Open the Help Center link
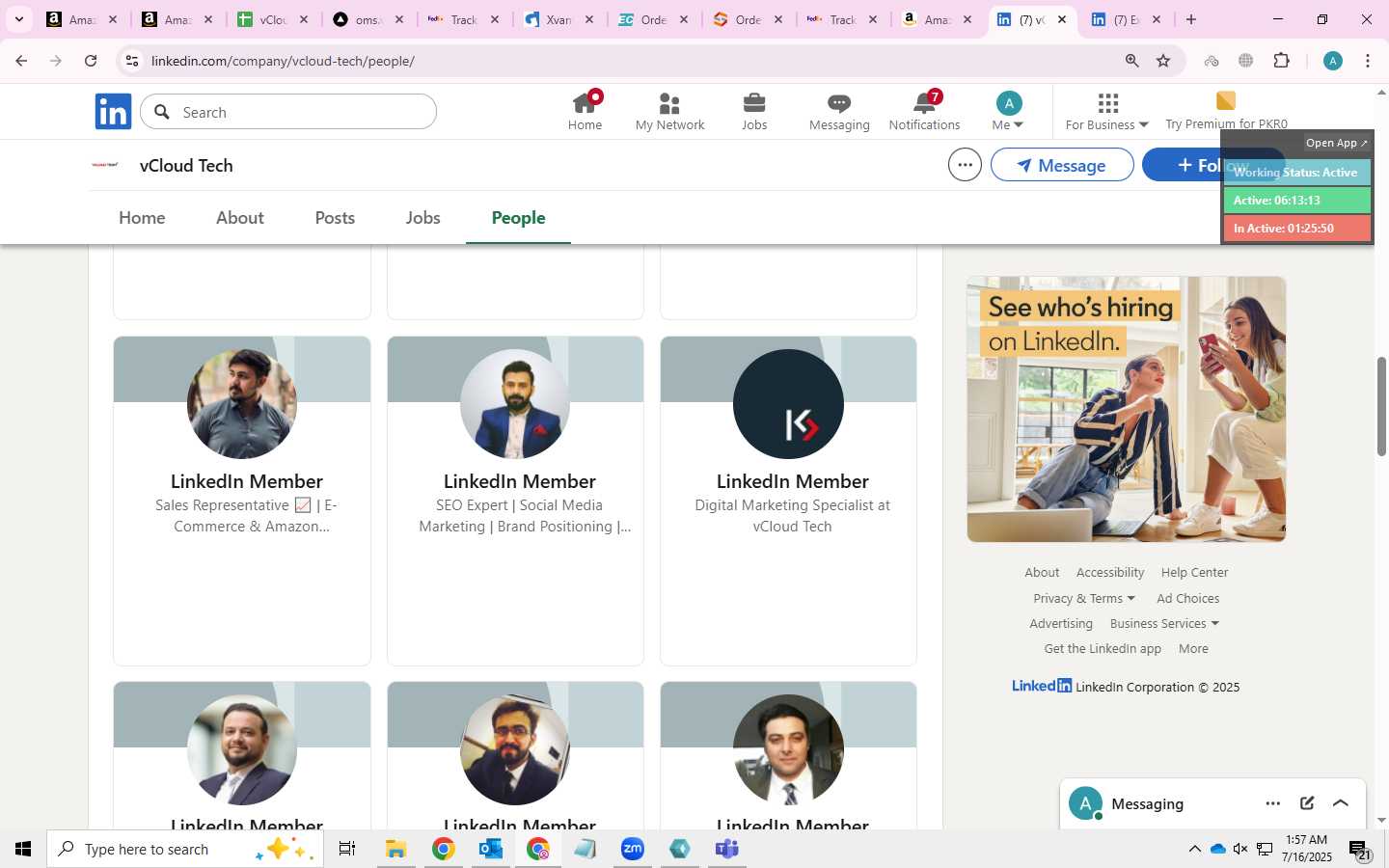This screenshot has width=1389, height=868. [x=1194, y=572]
